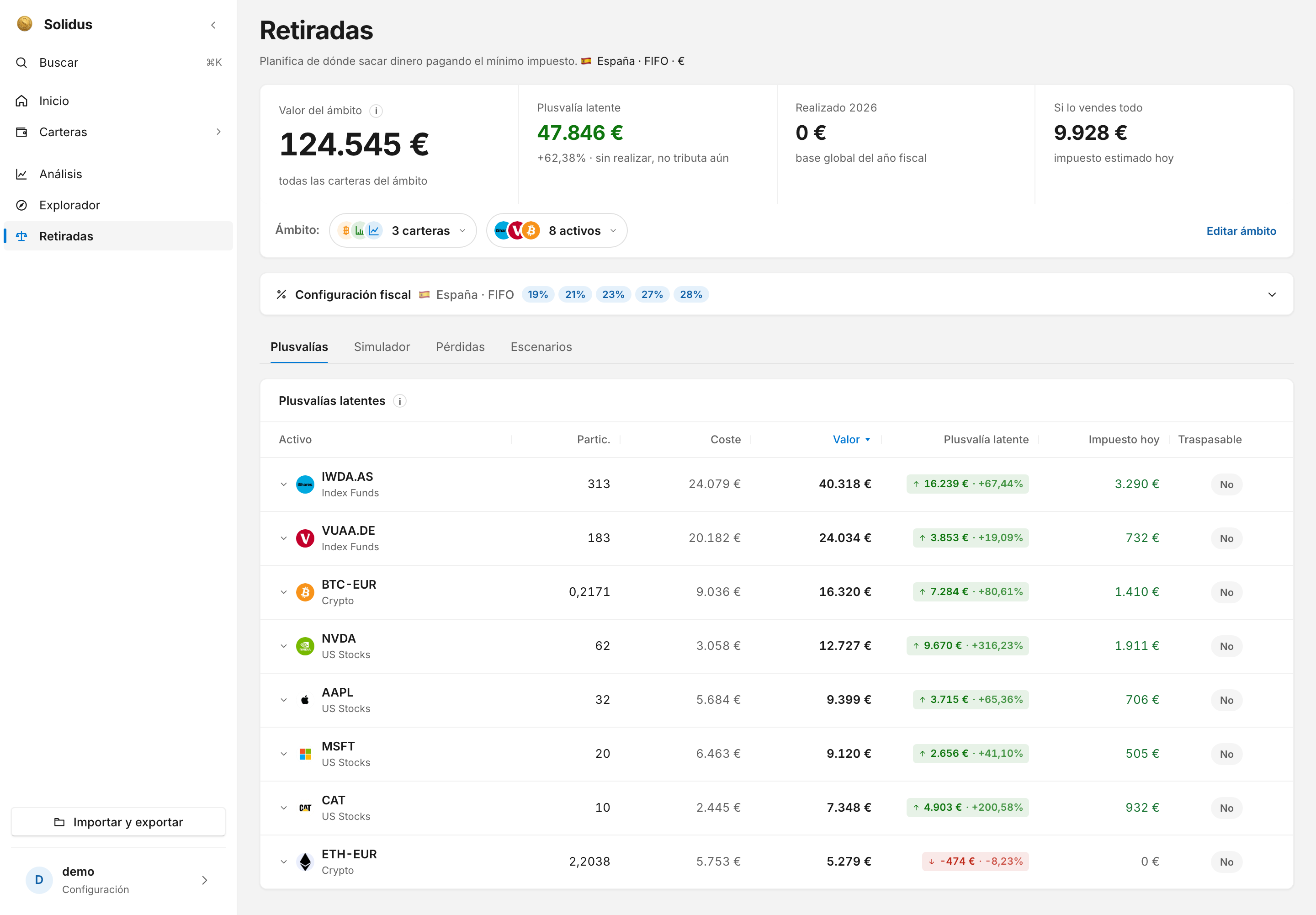Viewport: 1316px width, 915px height.
Task: Click the D avatar for demo user
Action: pos(39,880)
